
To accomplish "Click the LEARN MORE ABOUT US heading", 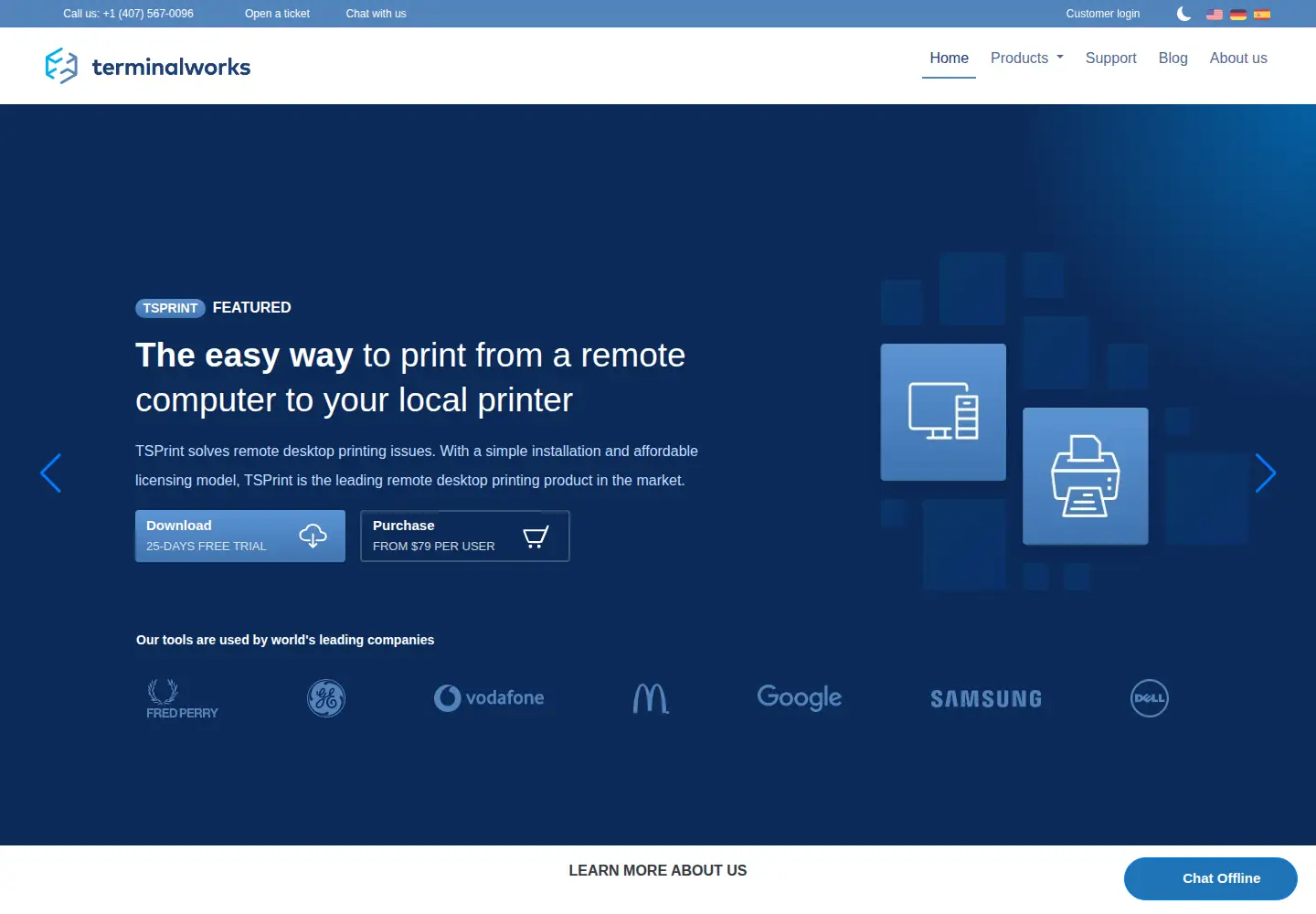I will point(658,871).
